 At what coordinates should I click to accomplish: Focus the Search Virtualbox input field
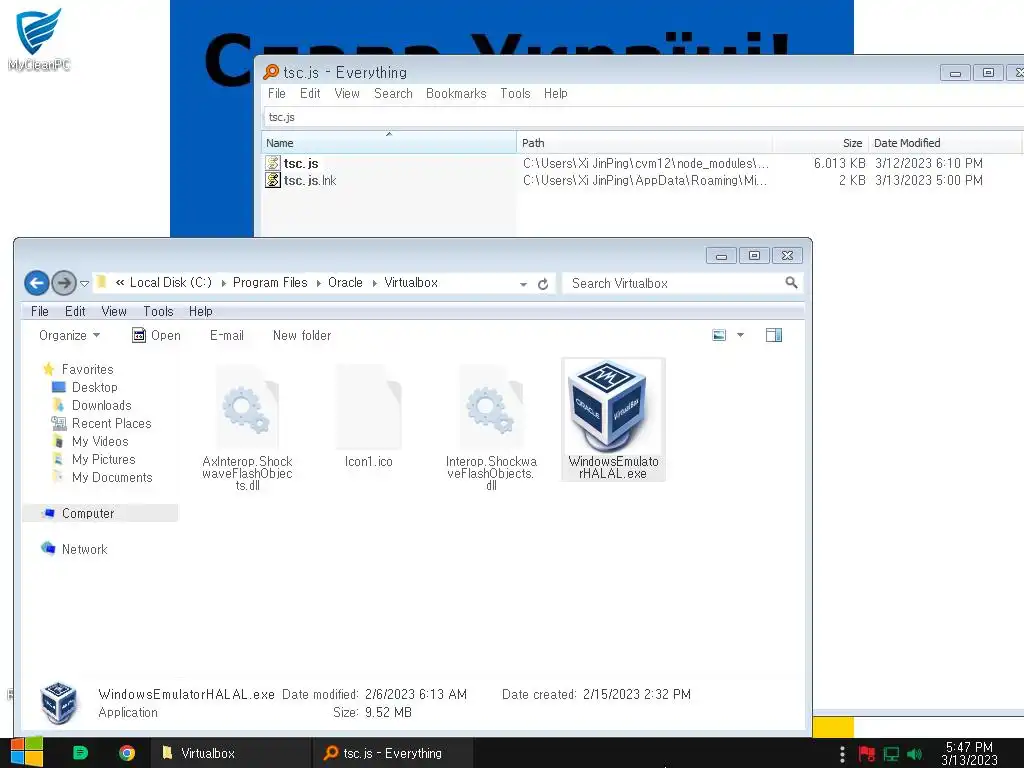pyautogui.click(x=675, y=283)
